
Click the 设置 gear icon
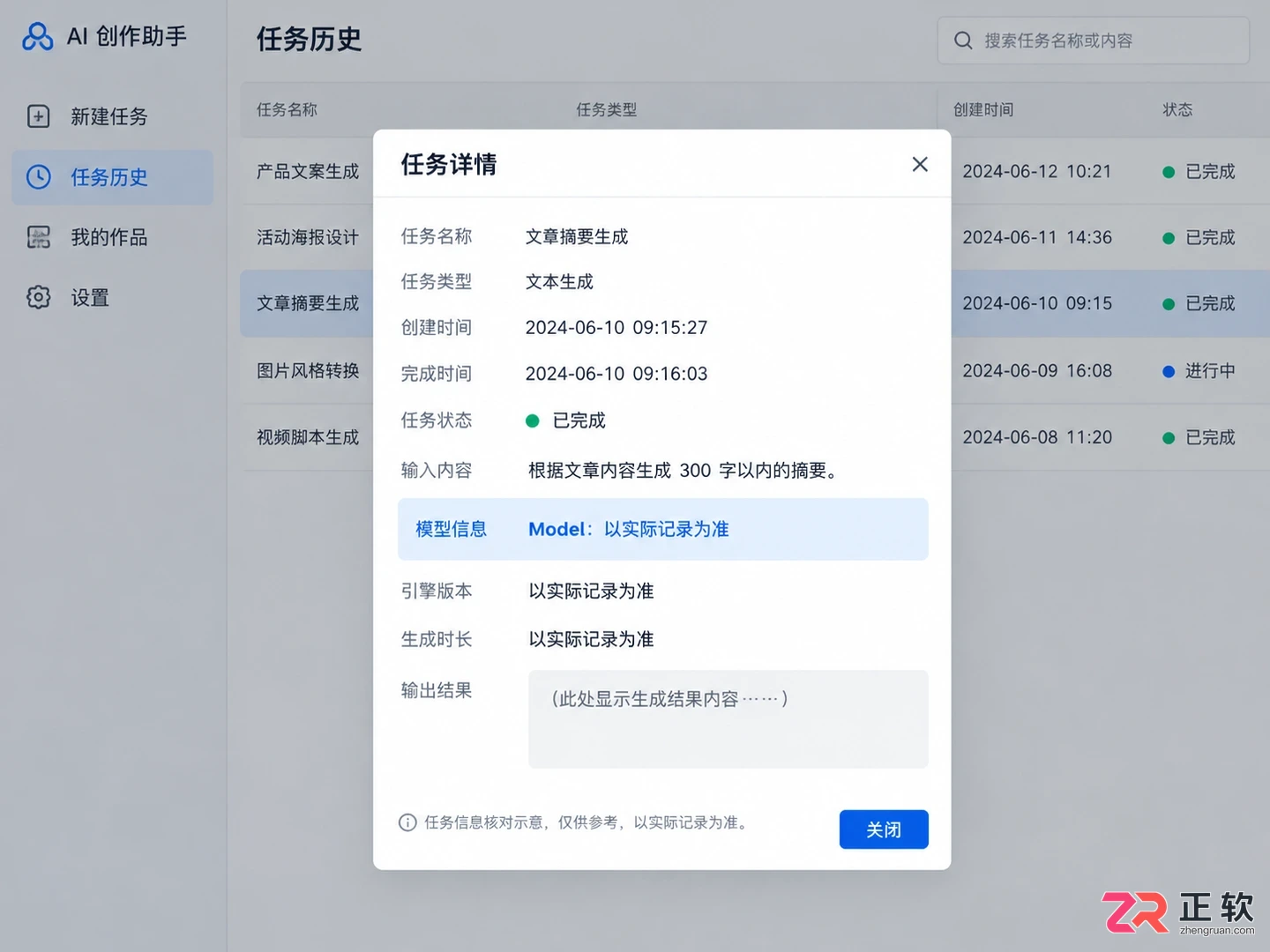39,297
